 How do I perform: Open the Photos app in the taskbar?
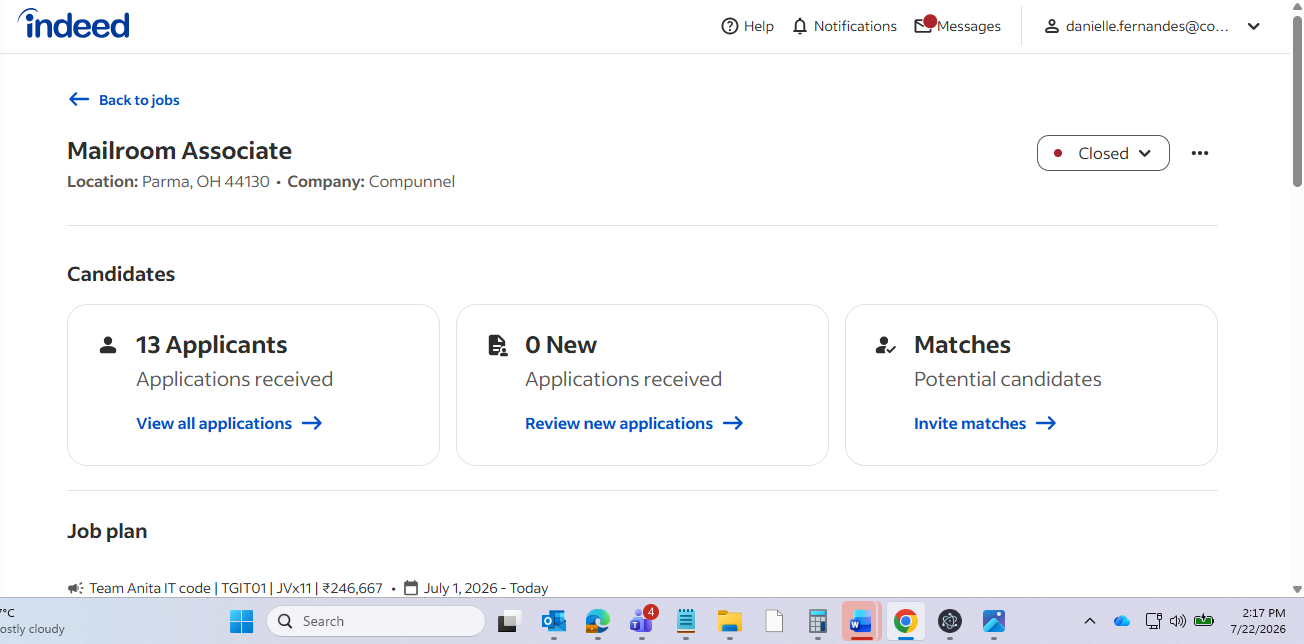pyautogui.click(x=994, y=621)
